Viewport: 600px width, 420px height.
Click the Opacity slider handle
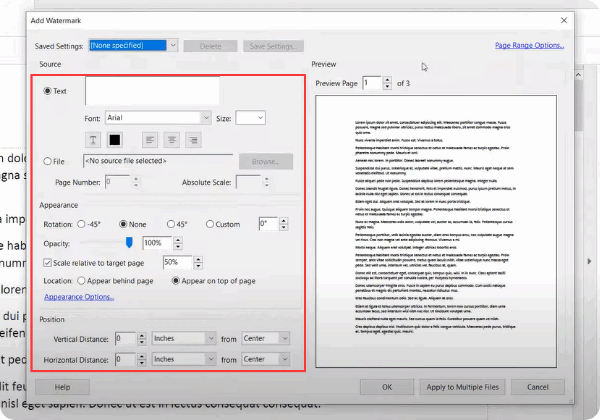pos(129,243)
